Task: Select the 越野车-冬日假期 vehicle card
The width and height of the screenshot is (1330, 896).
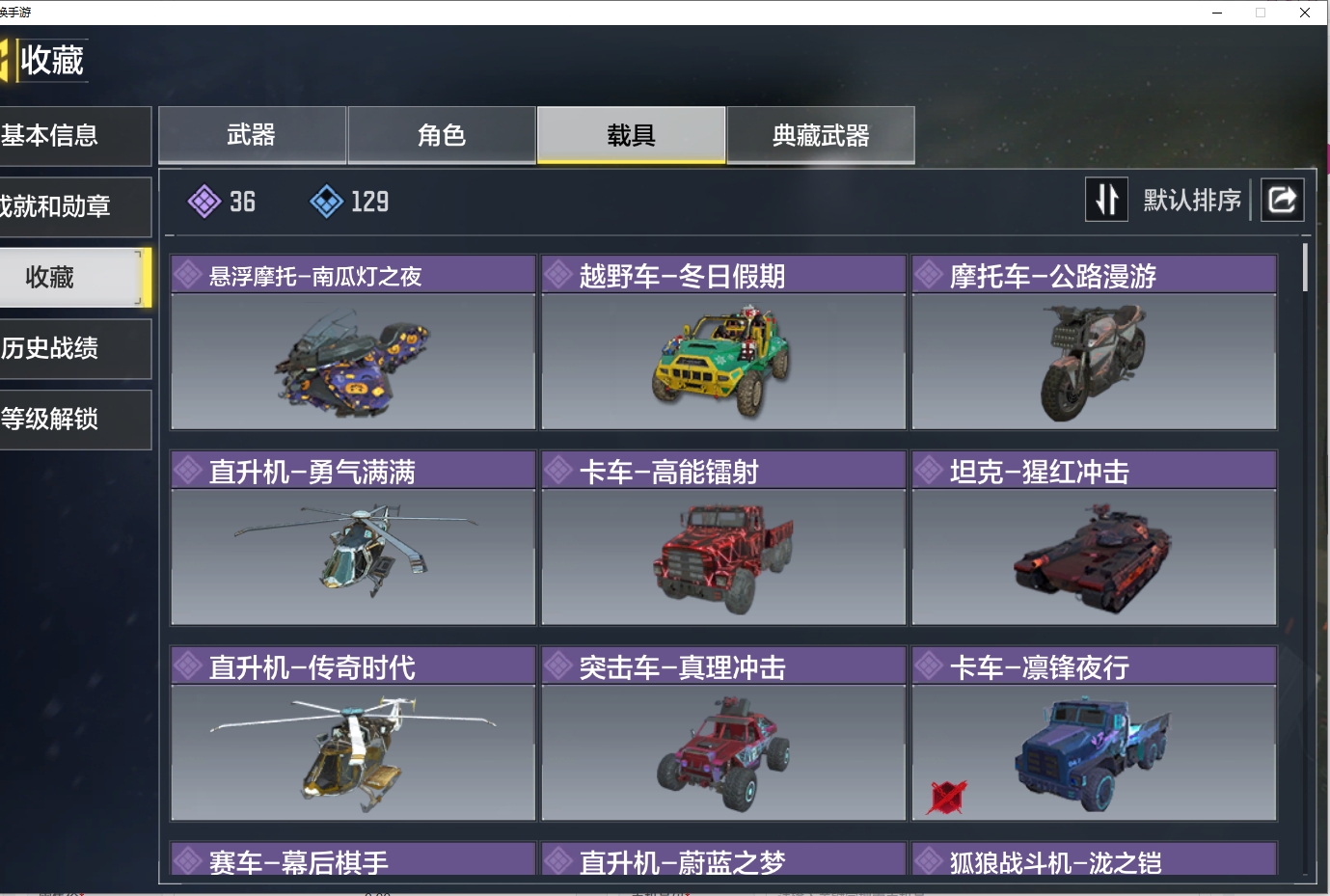Action: click(723, 342)
